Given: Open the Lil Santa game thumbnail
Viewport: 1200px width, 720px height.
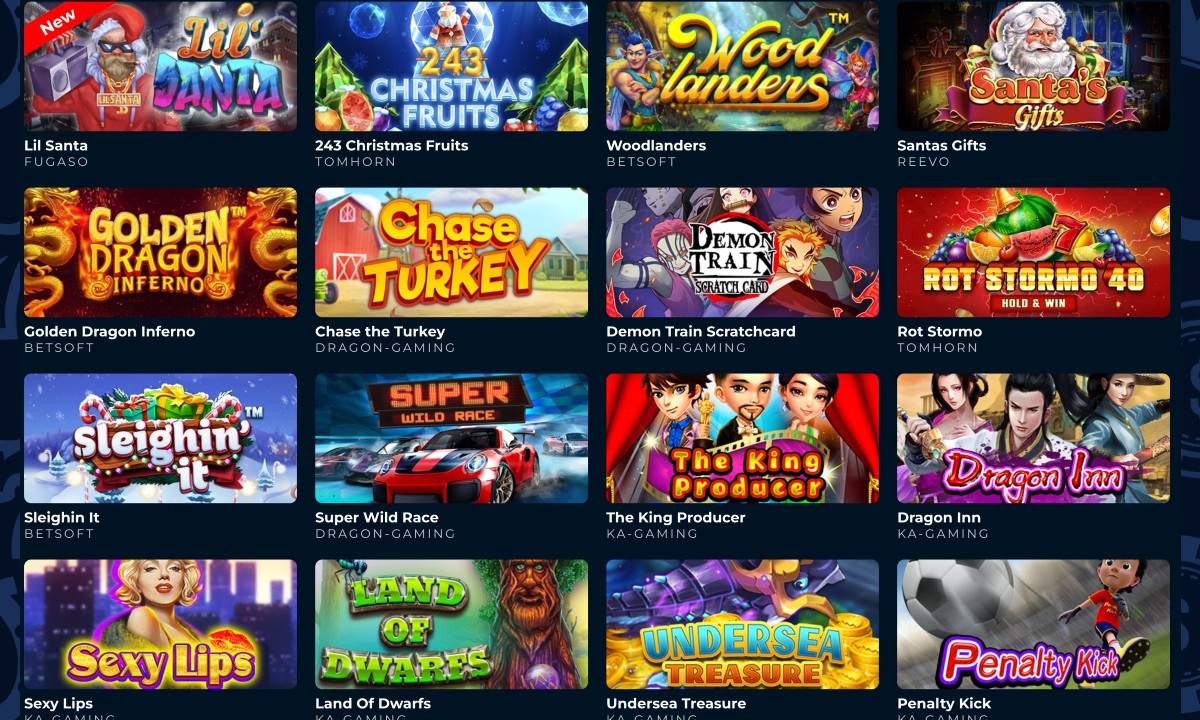Looking at the screenshot, I should (x=160, y=66).
